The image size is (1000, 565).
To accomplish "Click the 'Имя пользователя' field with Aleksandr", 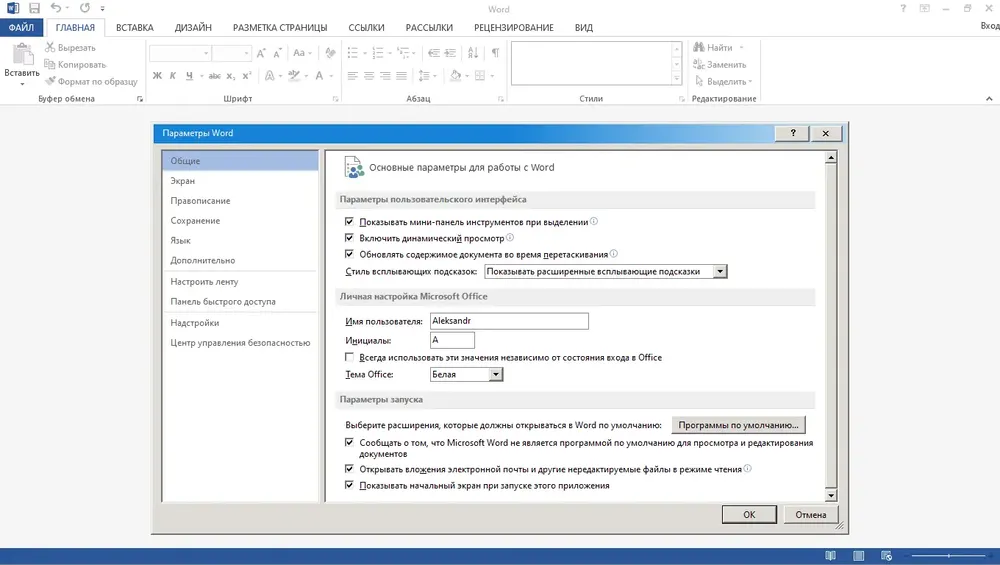I will (x=509, y=321).
